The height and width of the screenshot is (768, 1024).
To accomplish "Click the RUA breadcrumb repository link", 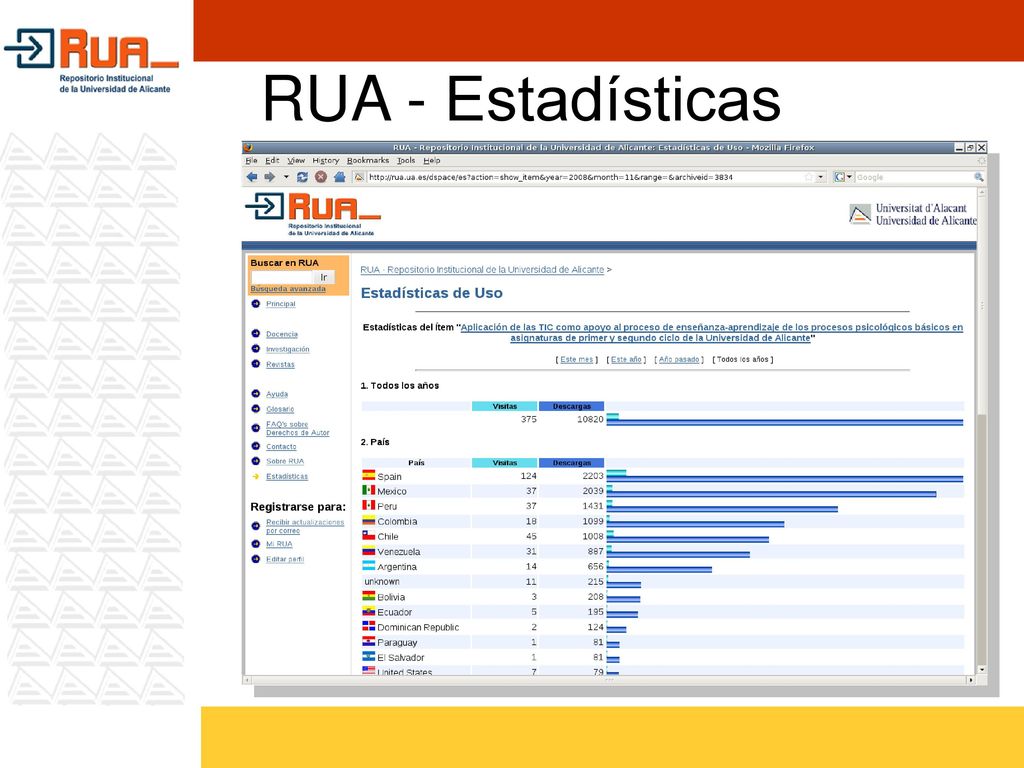I will (482, 270).
